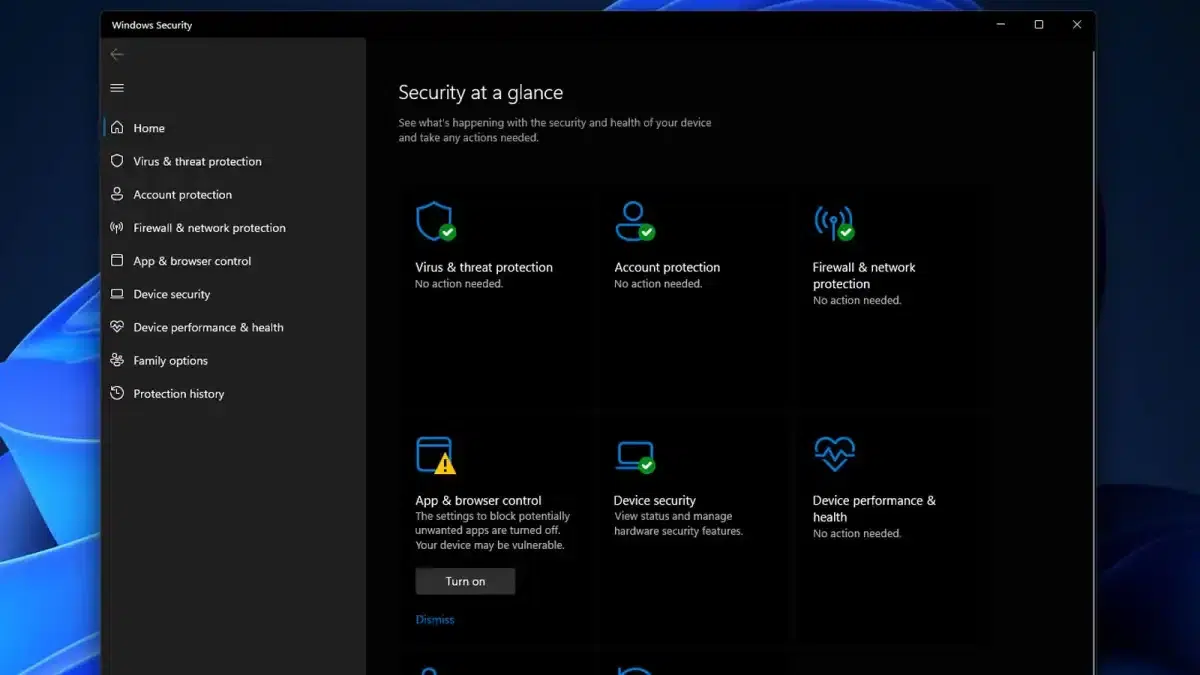Click the App & browser control warning icon

(436, 455)
